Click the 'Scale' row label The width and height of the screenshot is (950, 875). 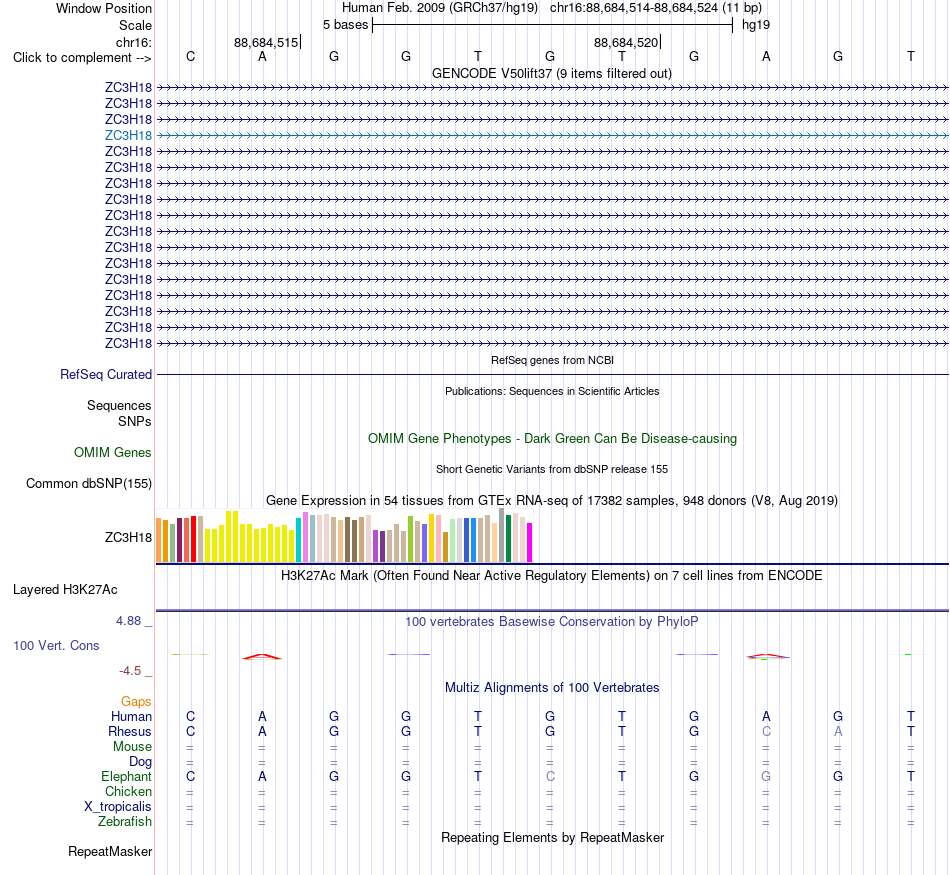[x=135, y=25]
